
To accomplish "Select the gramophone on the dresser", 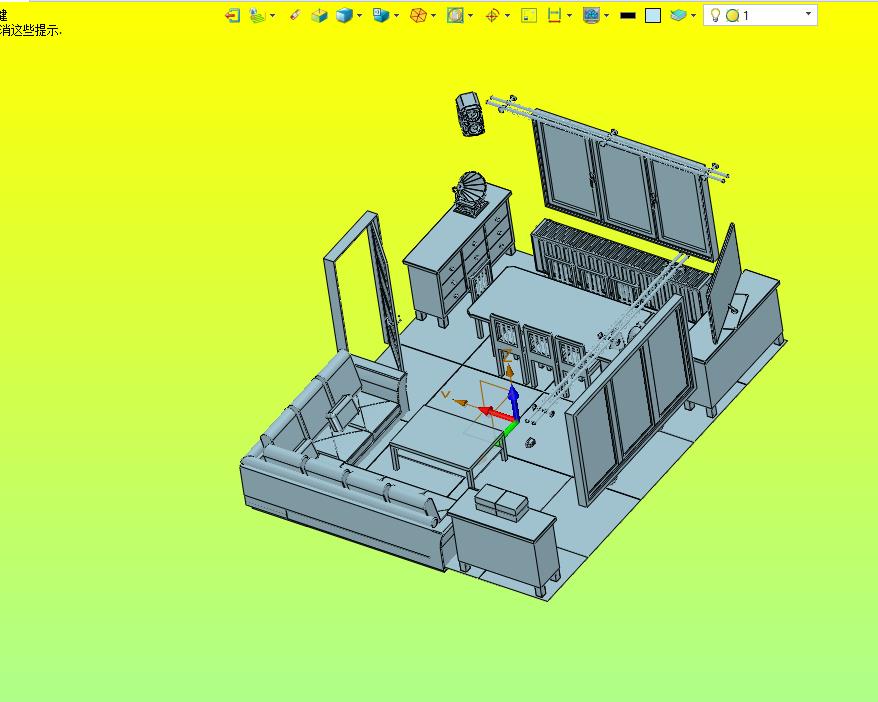I will [x=470, y=193].
